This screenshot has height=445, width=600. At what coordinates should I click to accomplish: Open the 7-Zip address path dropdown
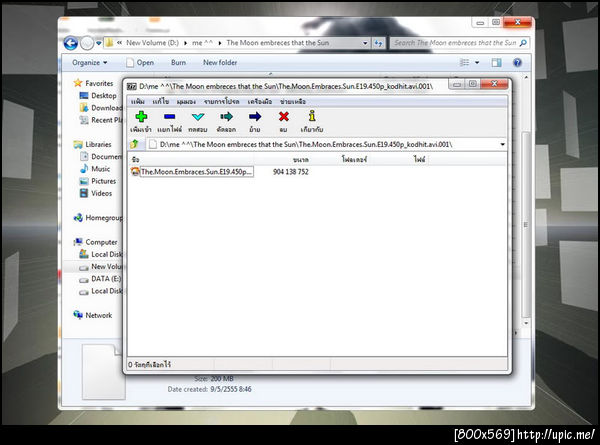[502, 144]
